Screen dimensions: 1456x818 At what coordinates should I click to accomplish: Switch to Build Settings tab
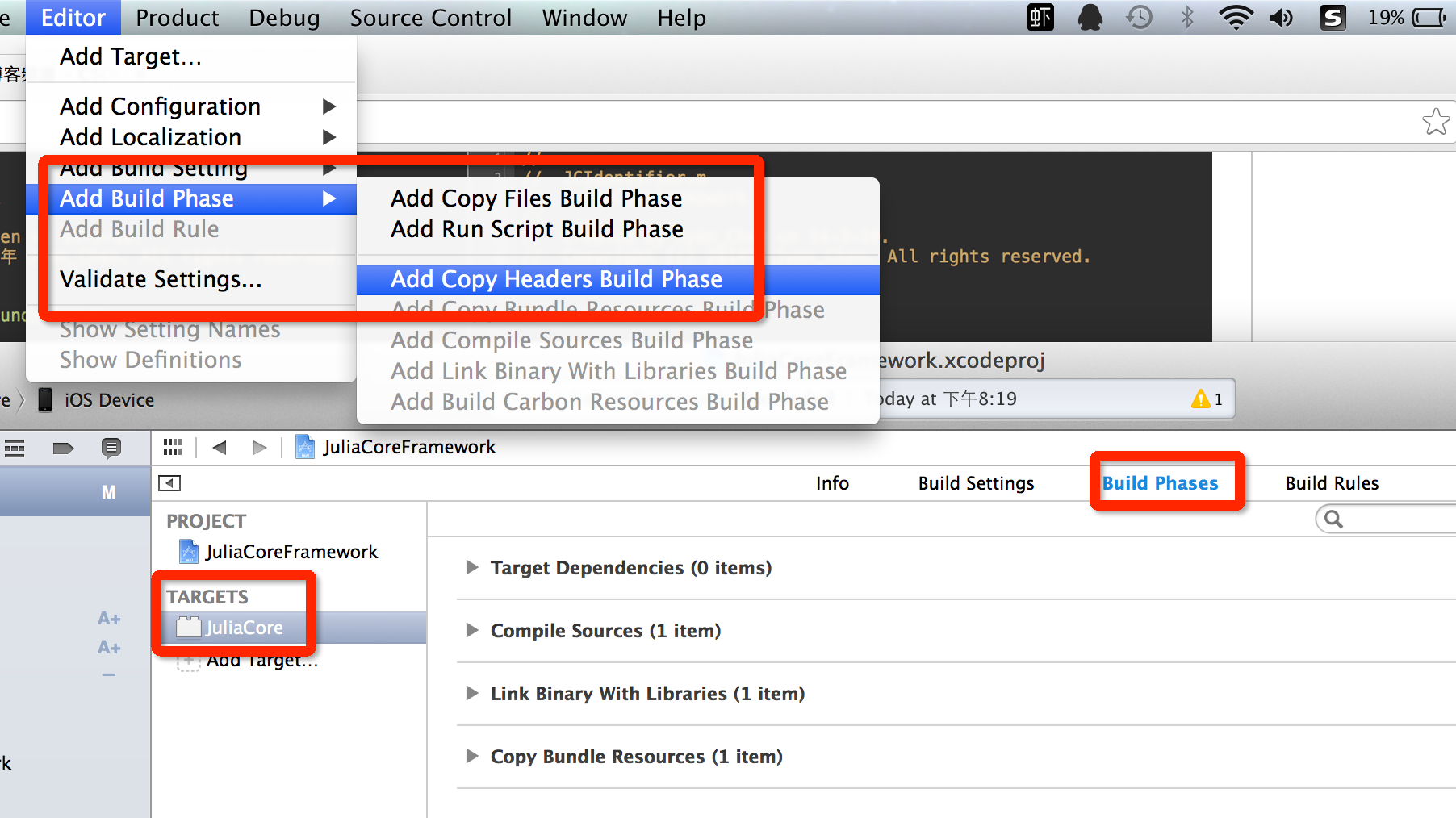tap(976, 483)
